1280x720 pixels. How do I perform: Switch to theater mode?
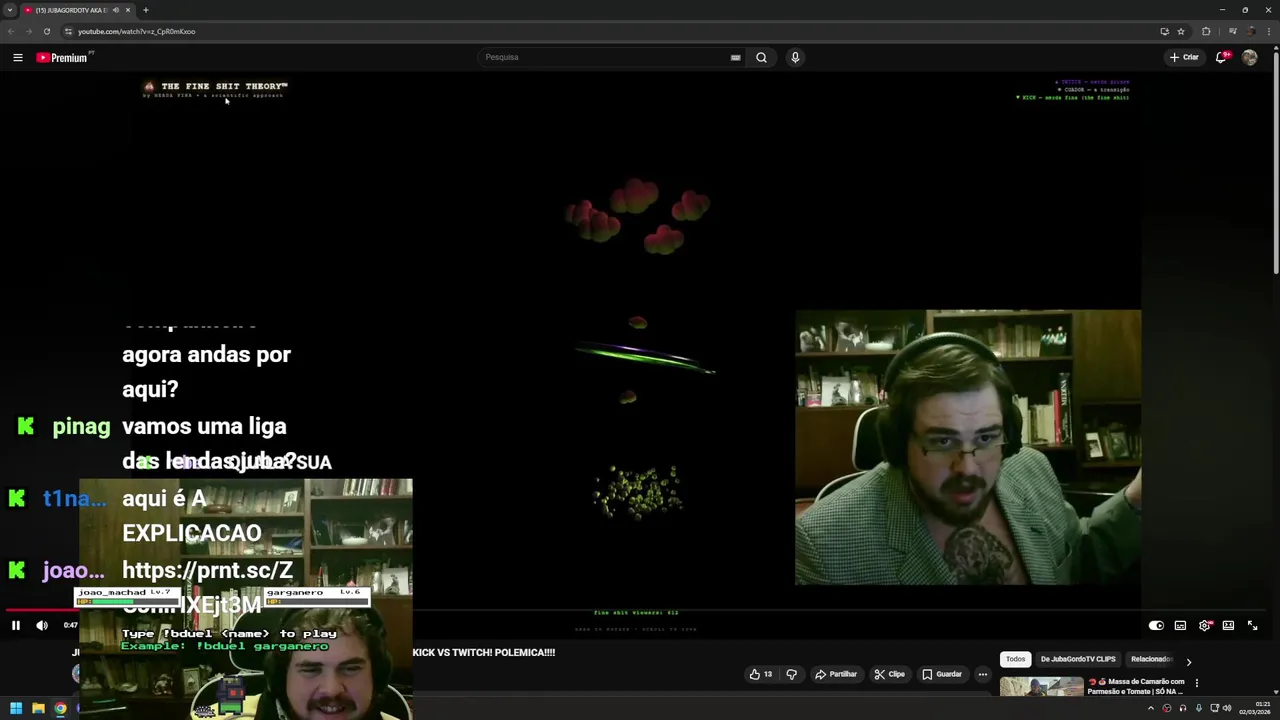[1228, 625]
